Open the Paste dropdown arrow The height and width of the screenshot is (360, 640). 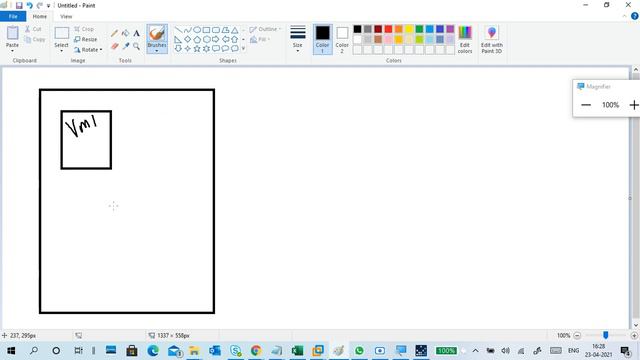[12, 51]
